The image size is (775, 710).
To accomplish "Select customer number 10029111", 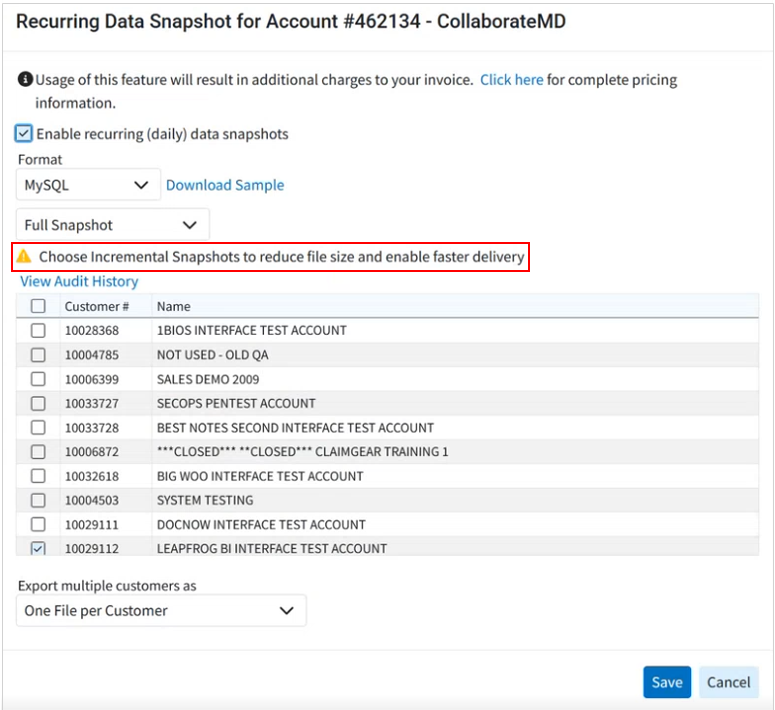I will (92, 525).
